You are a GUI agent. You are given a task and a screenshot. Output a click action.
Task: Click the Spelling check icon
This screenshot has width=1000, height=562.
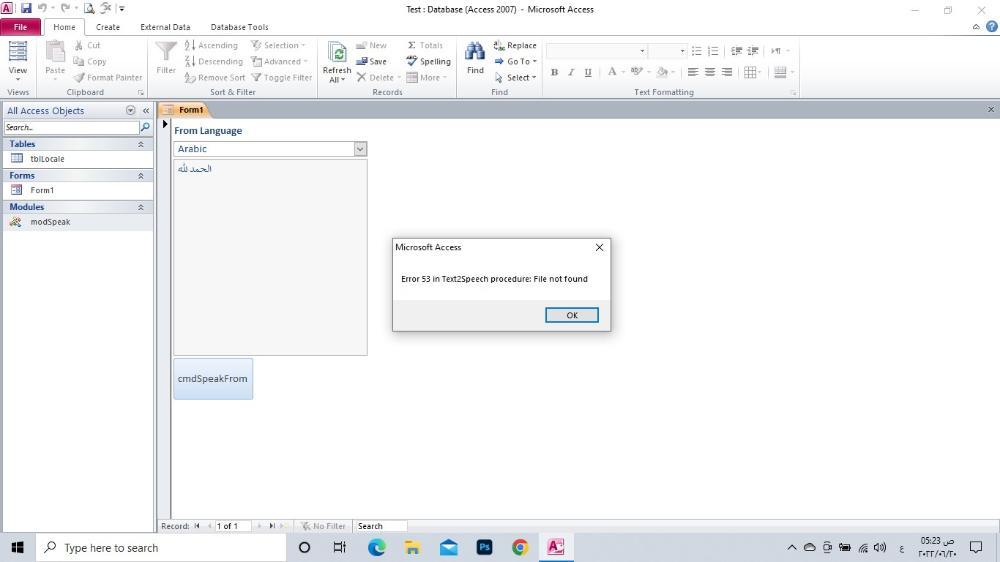tap(412, 61)
